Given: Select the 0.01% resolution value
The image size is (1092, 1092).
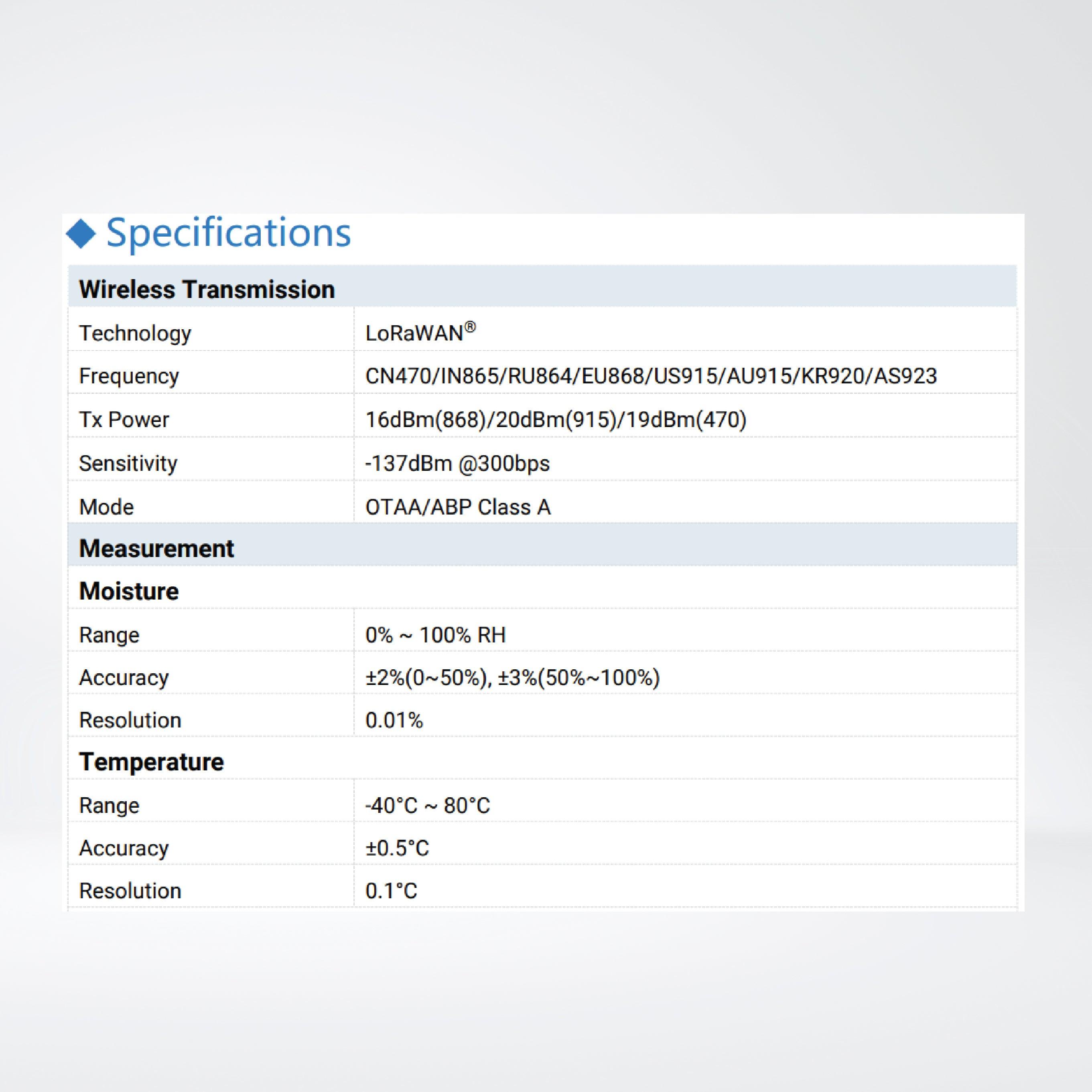Looking at the screenshot, I should pos(394,721).
